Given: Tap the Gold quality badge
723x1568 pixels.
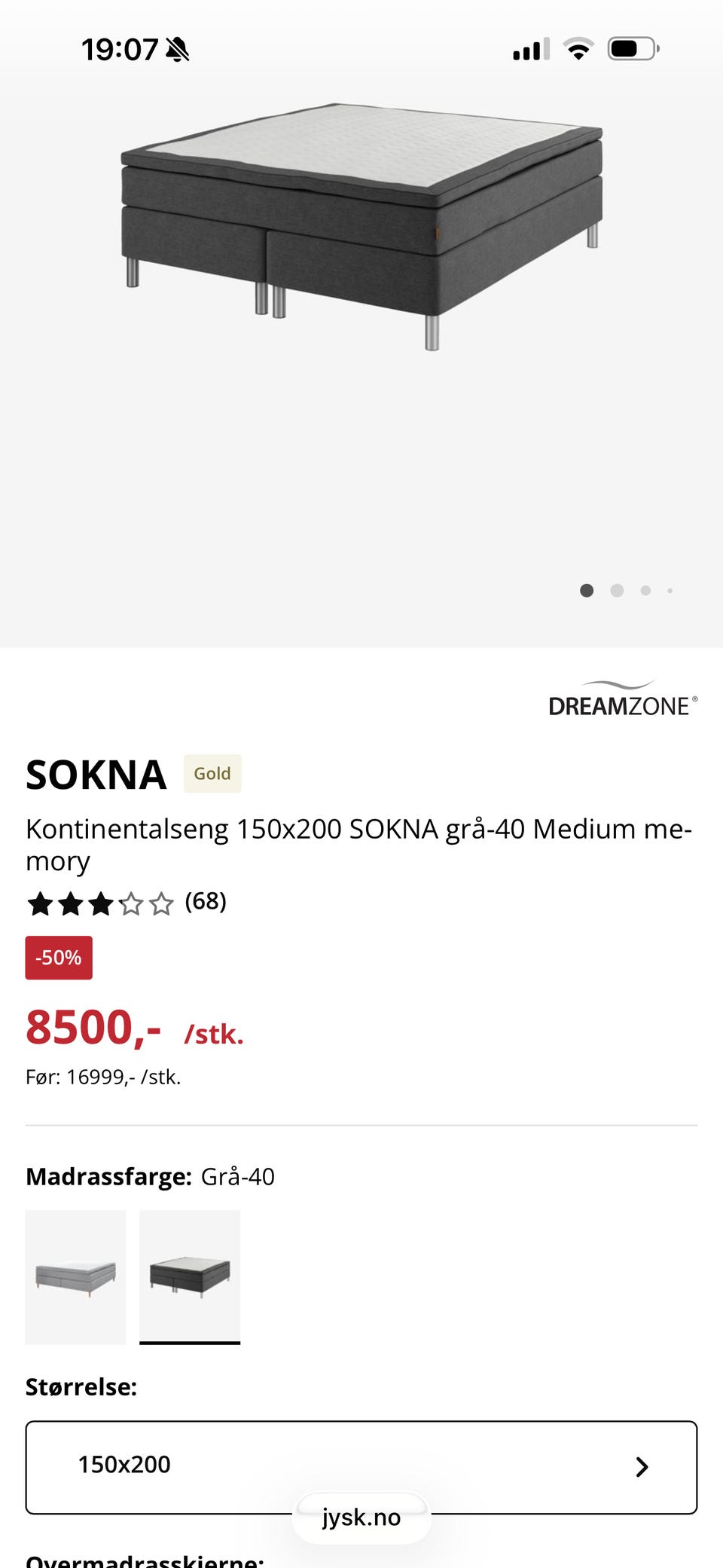Looking at the screenshot, I should 212,774.
